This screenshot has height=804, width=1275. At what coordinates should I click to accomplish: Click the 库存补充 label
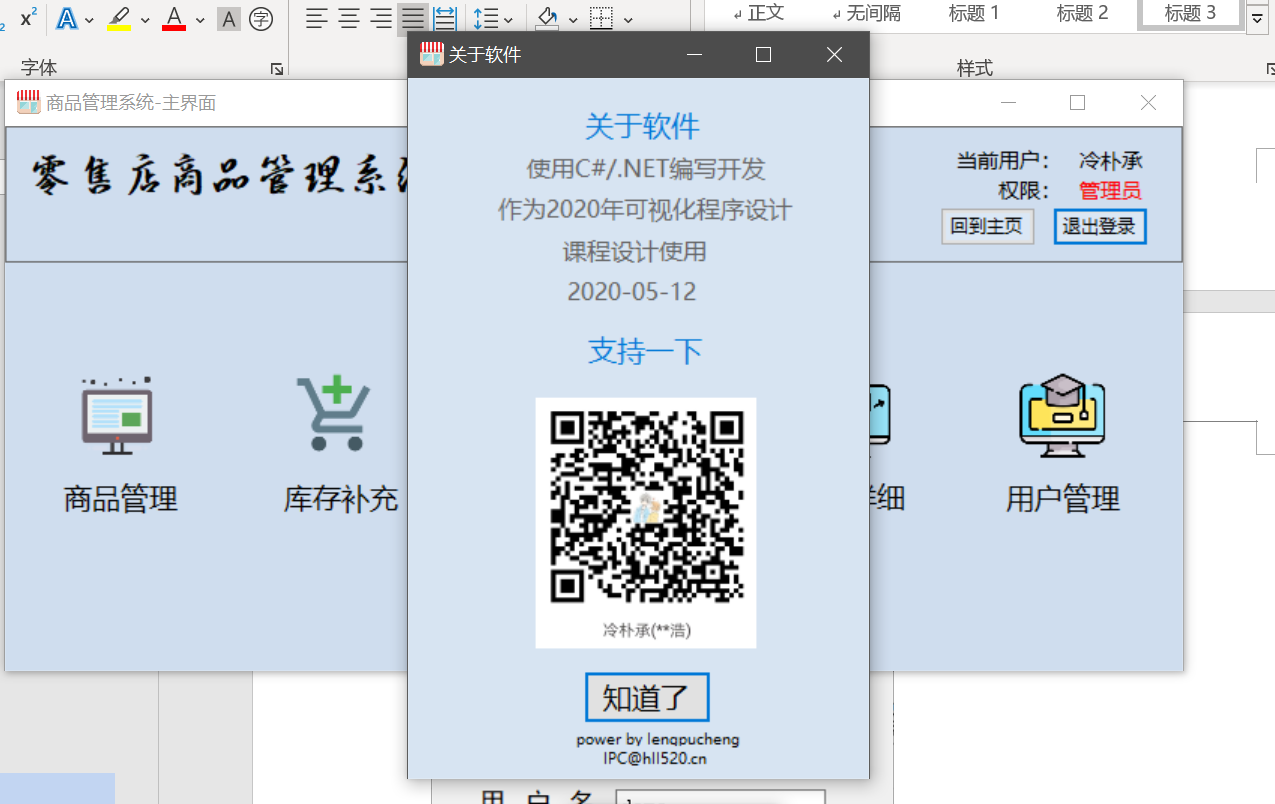coord(341,499)
